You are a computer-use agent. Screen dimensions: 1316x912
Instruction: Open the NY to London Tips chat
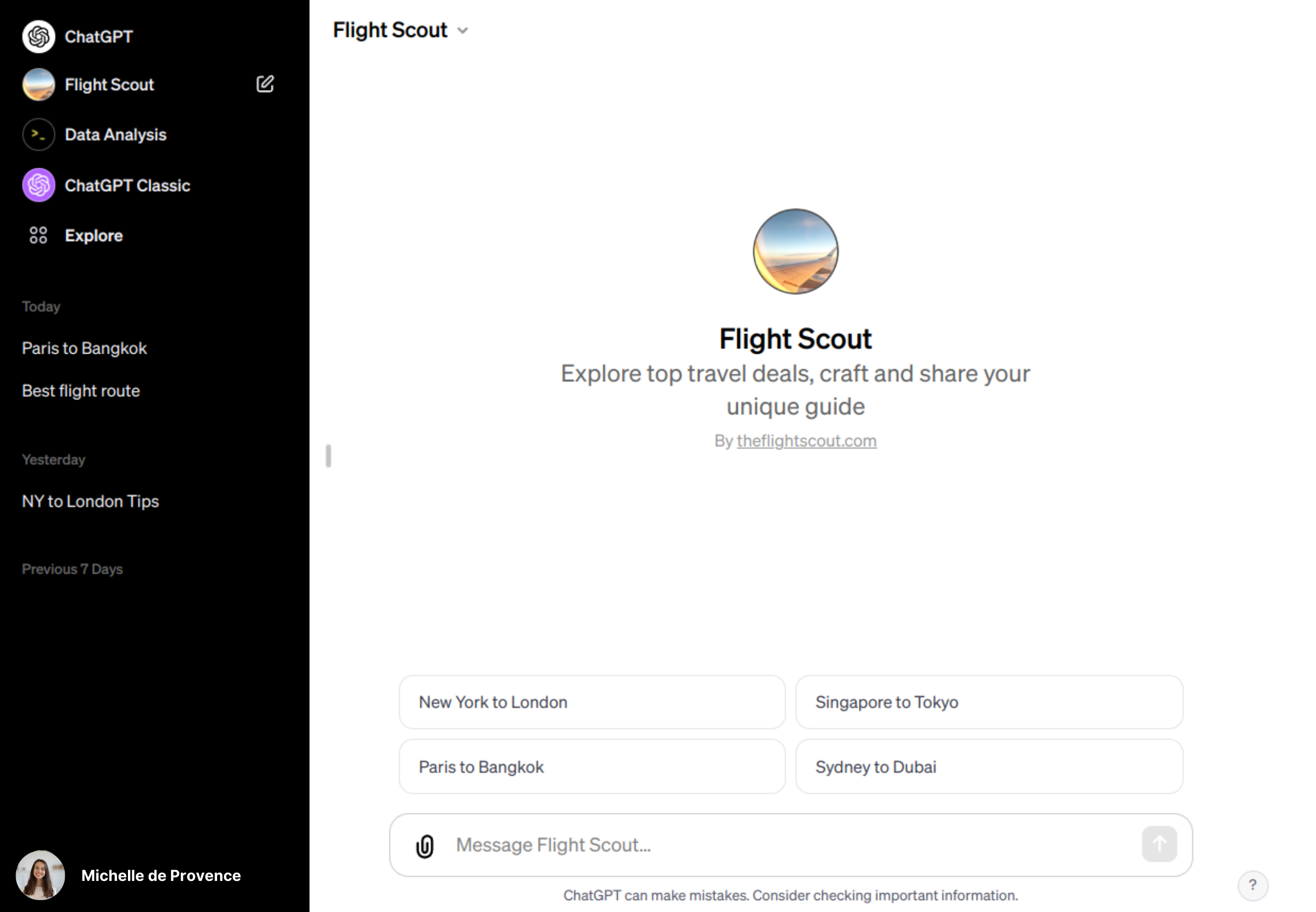click(90, 501)
